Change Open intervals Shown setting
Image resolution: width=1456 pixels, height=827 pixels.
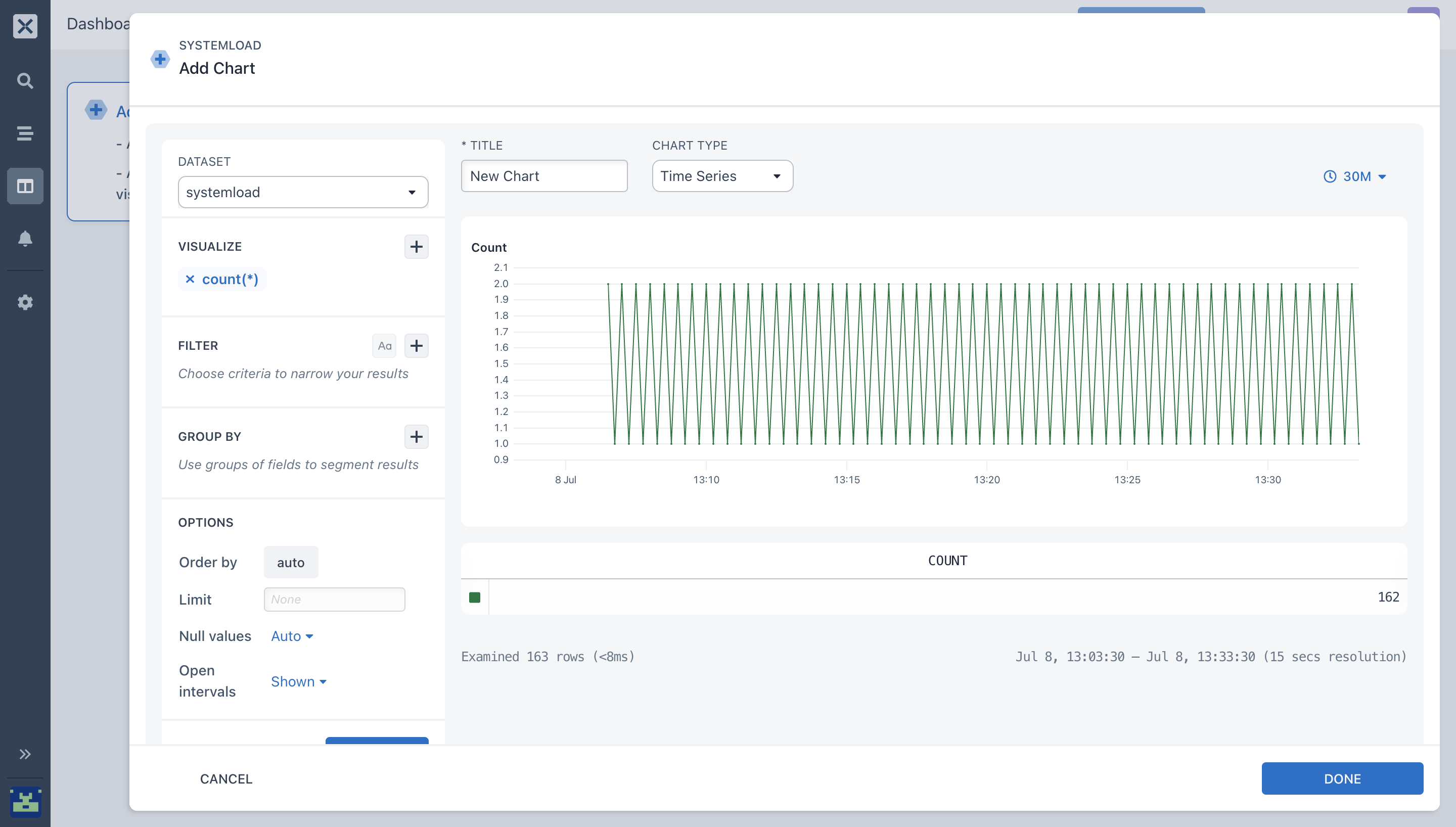[x=299, y=681]
